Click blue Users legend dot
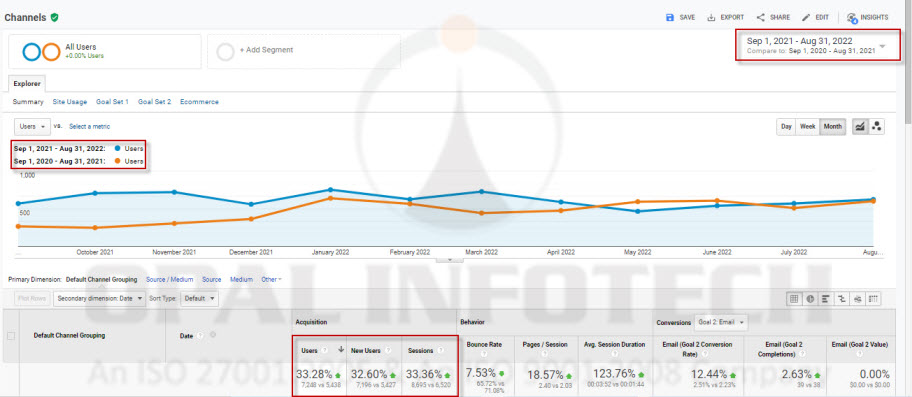Viewport: 912px width, 397px height. [x=117, y=149]
